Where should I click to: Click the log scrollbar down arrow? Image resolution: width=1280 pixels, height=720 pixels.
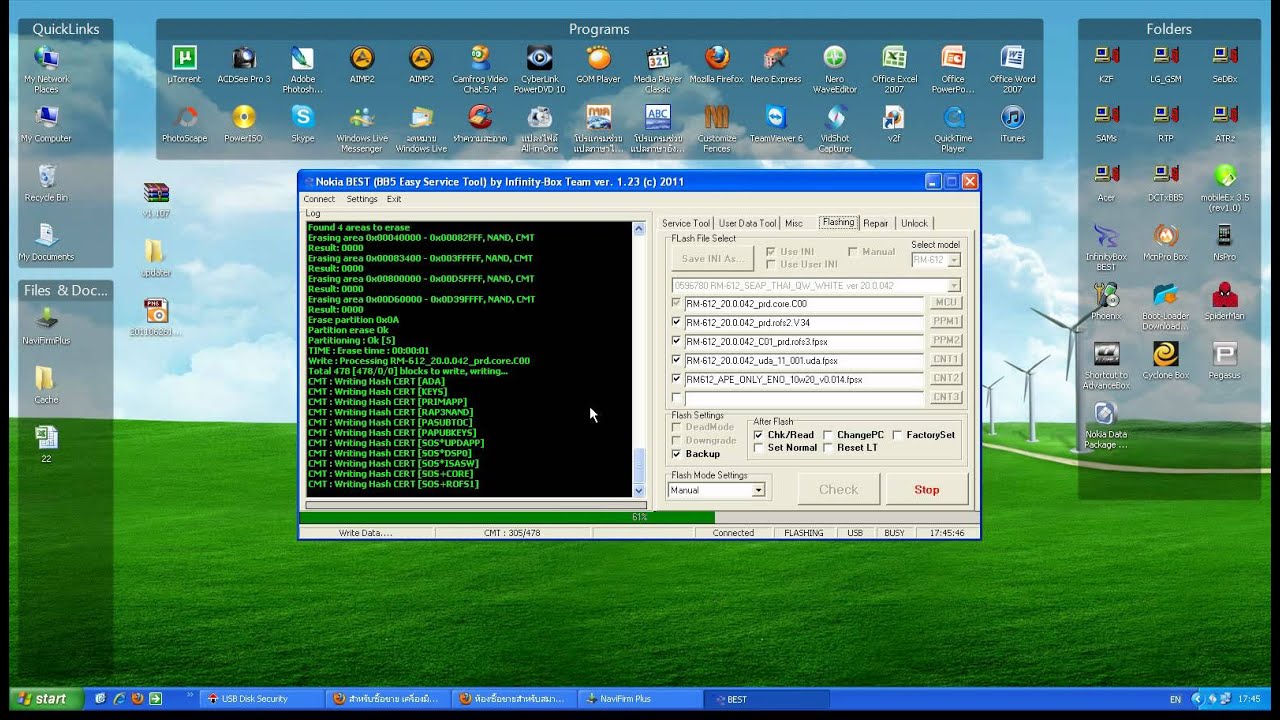639,491
